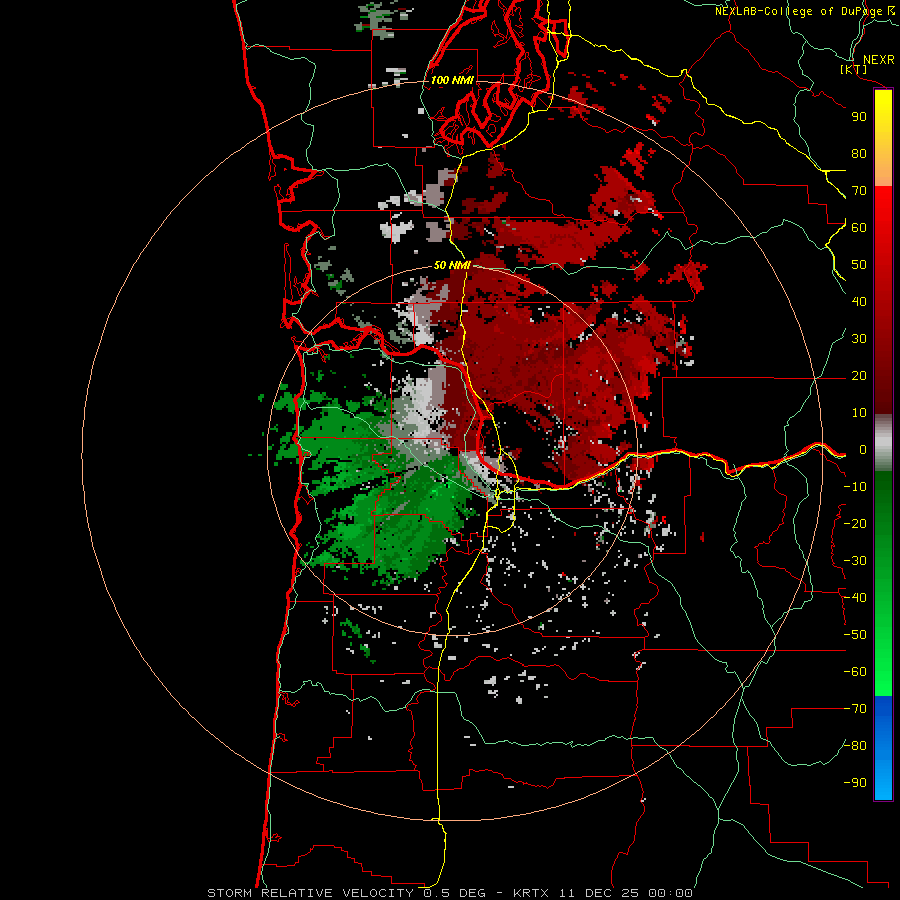Viewport: 900px width, 900px height.
Task: Click the -40 value on velocity scale
Action: (855, 598)
